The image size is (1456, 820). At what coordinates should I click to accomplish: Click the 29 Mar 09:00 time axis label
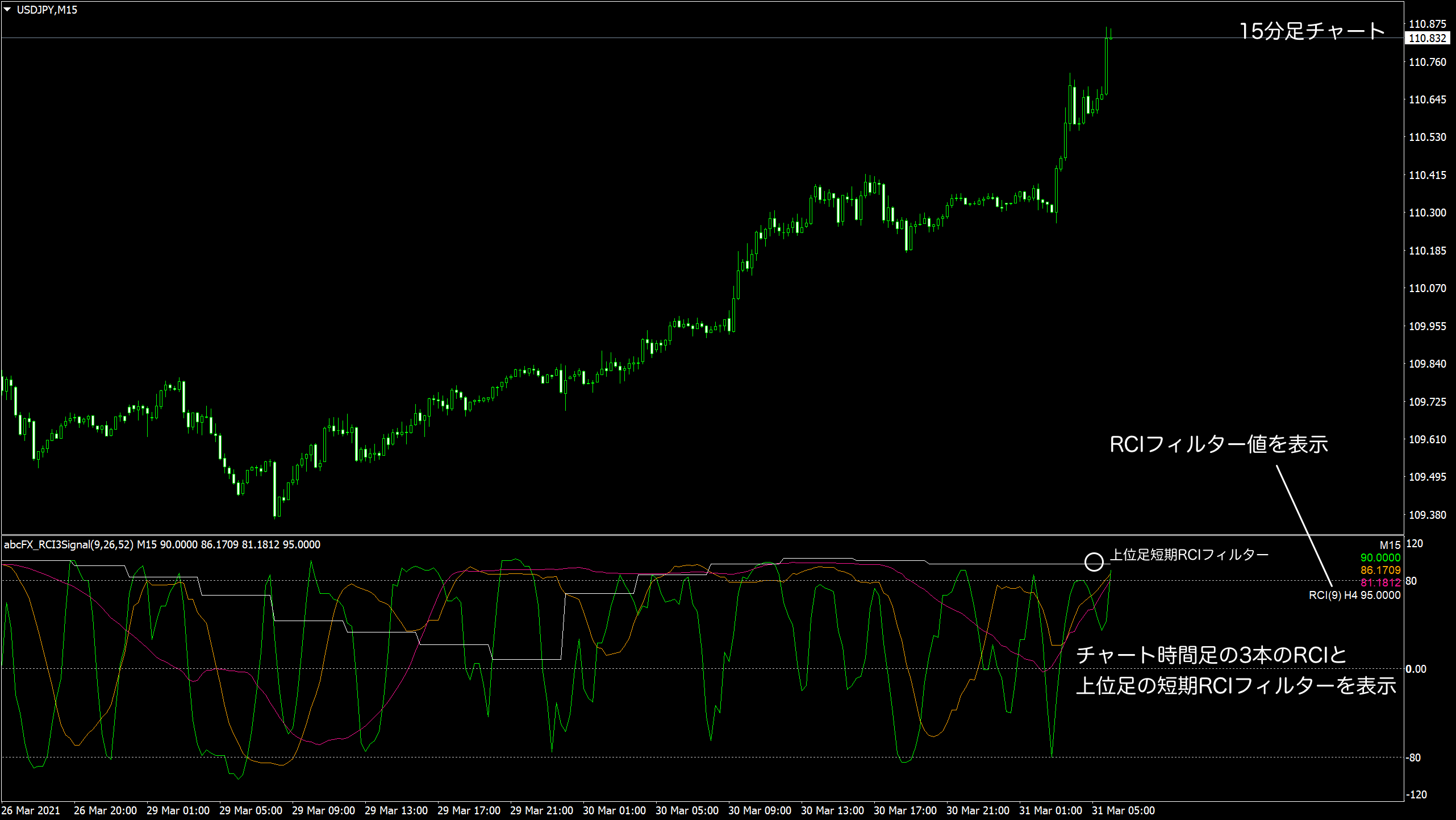click(323, 810)
